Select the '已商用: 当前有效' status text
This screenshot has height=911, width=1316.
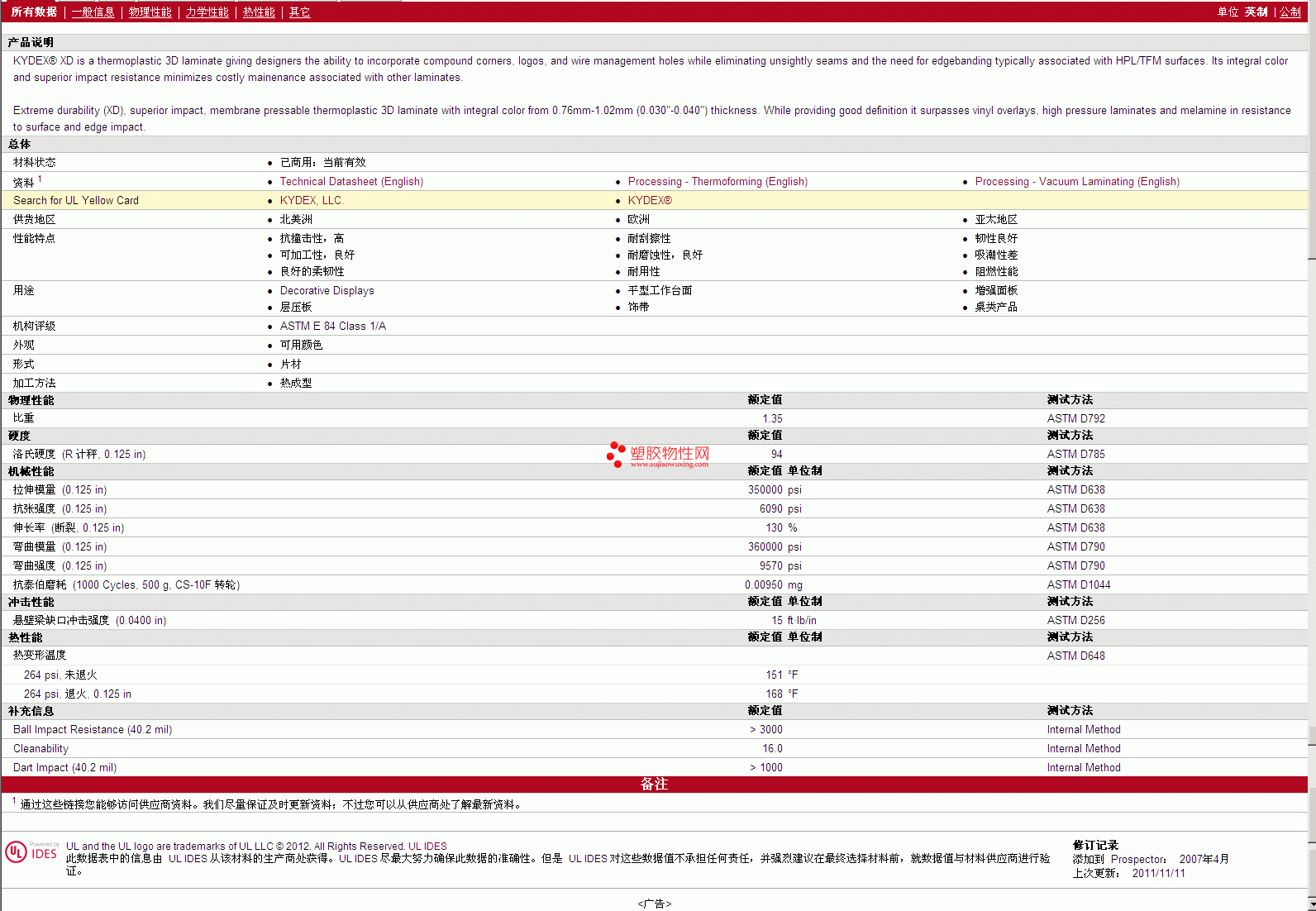(x=322, y=163)
